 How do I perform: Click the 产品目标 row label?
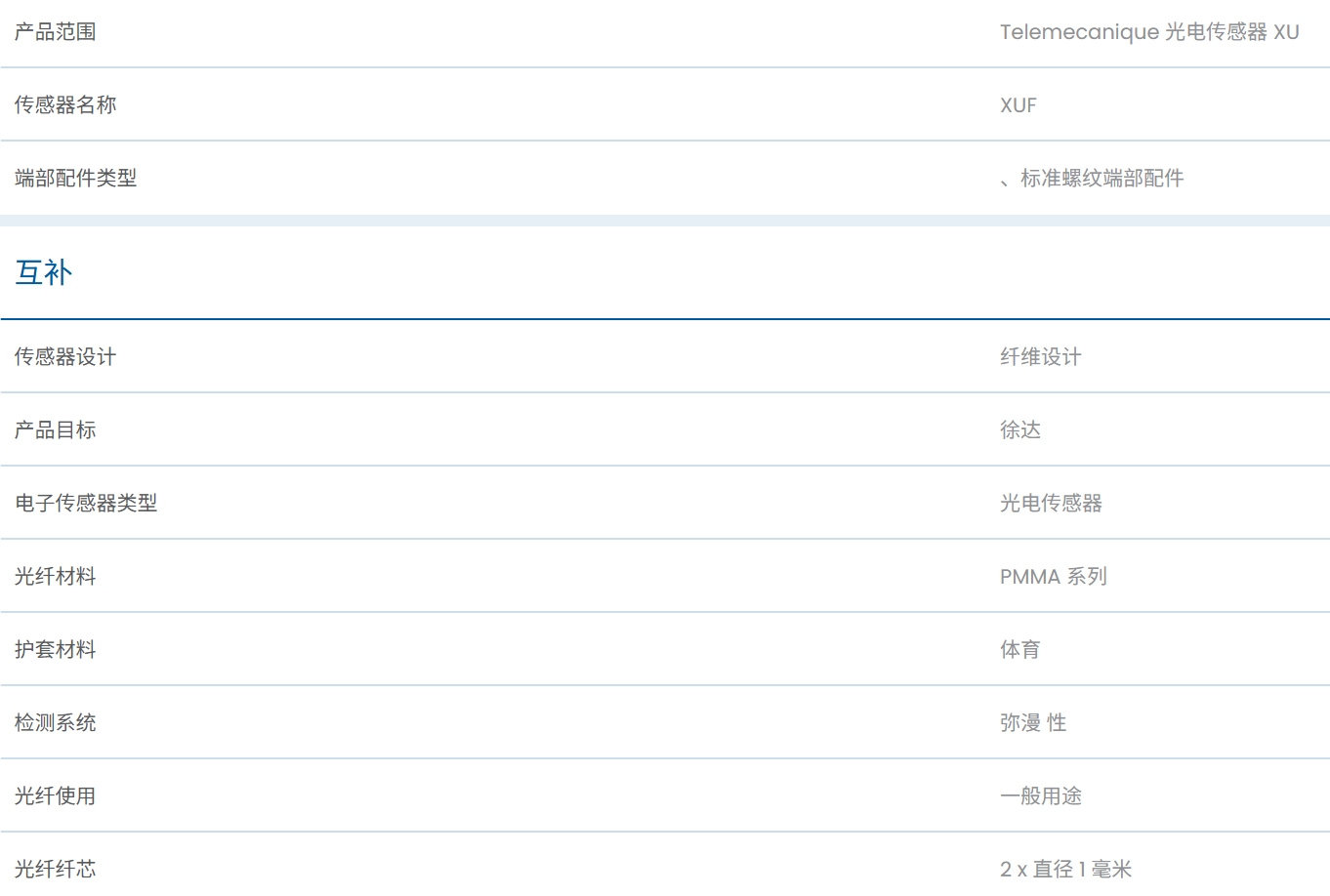click(x=56, y=430)
